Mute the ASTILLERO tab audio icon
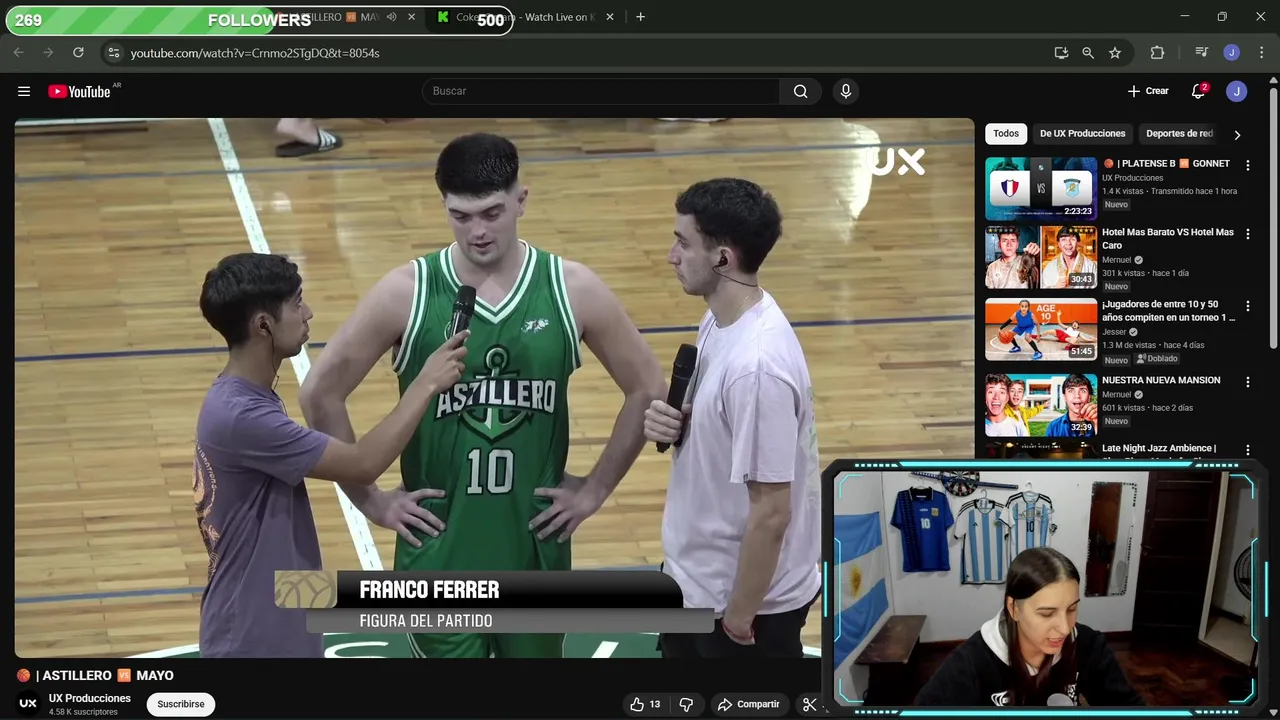This screenshot has height=720, width=1280. click(392, 17)
